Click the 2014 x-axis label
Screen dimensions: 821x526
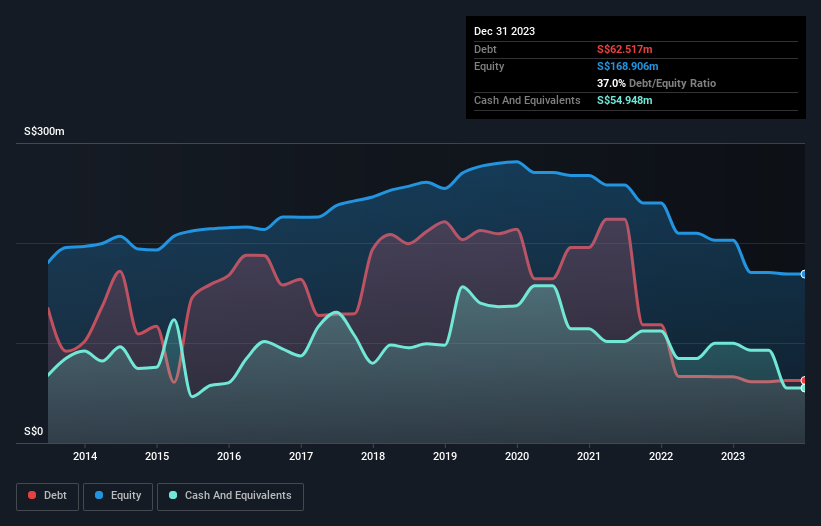pyautogui.click(x=85, y=456)
